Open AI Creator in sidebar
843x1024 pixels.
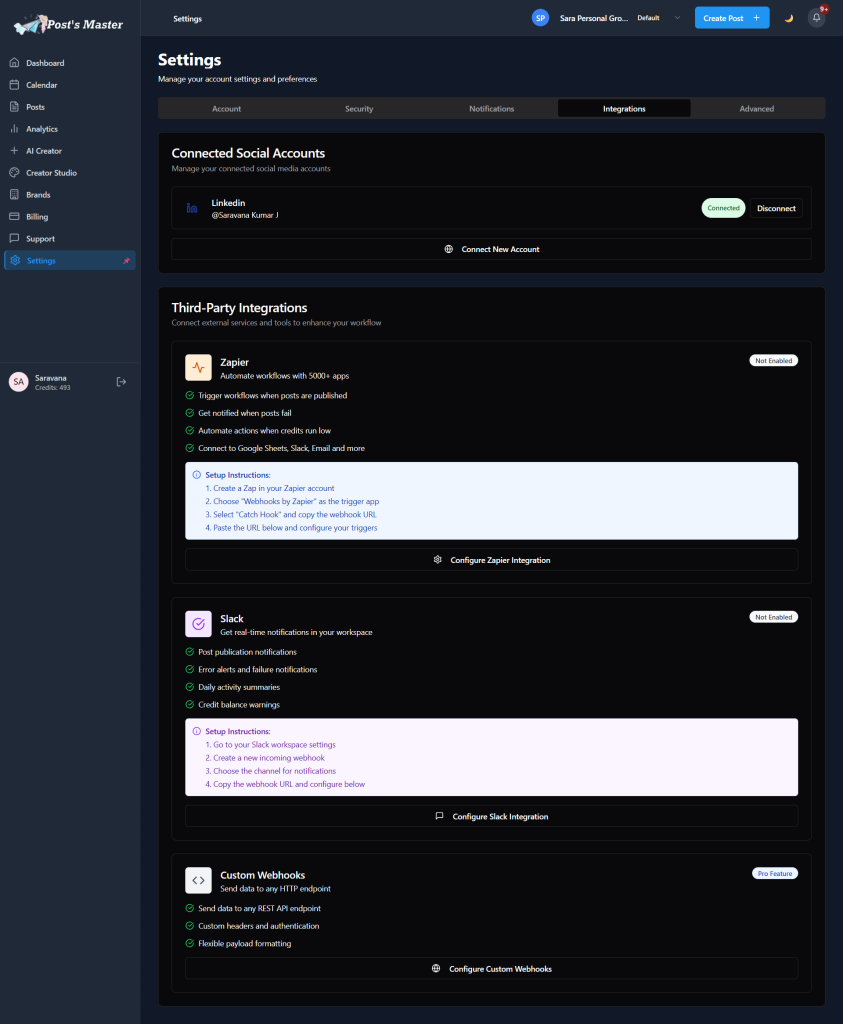pyautogui.click(x=44, y=151)
